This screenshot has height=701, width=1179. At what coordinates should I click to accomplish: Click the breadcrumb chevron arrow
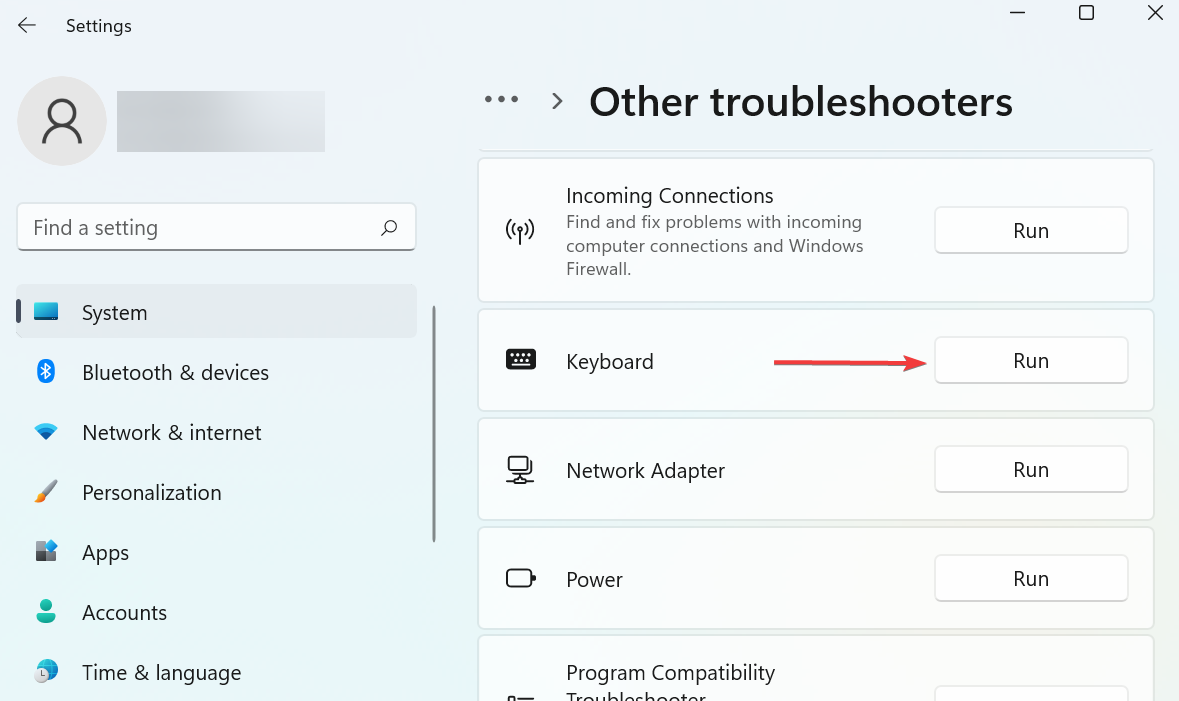pos(557,101)
